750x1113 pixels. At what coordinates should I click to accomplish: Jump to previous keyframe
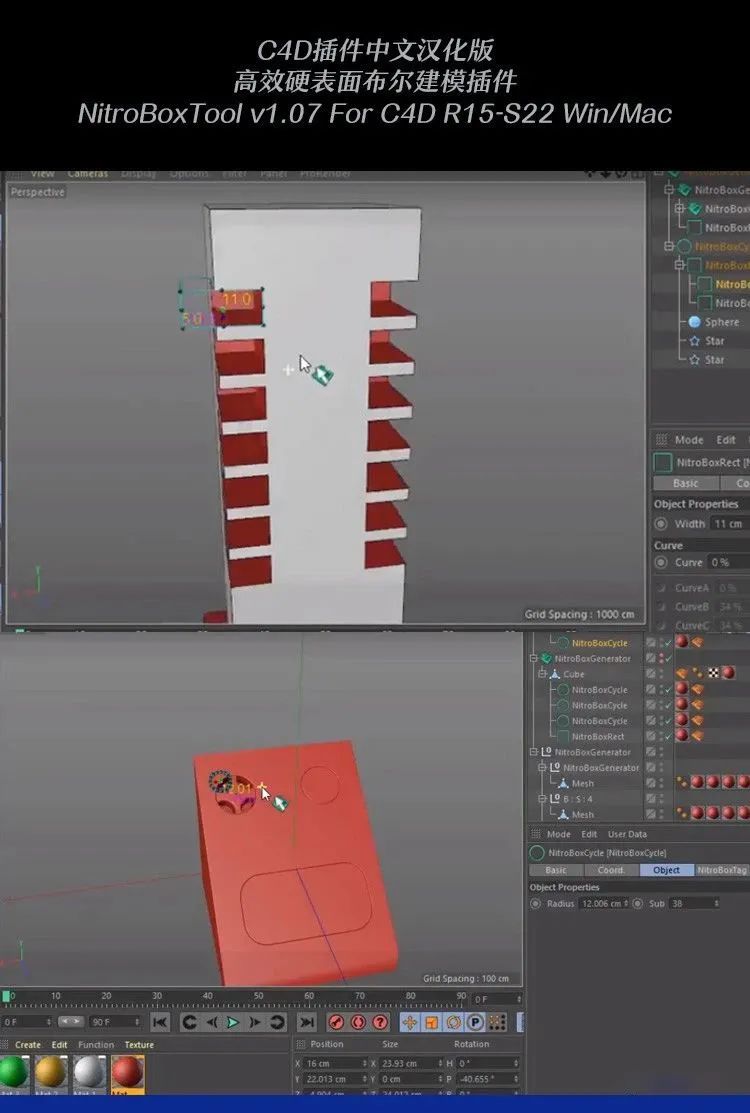coord(189,1022)
